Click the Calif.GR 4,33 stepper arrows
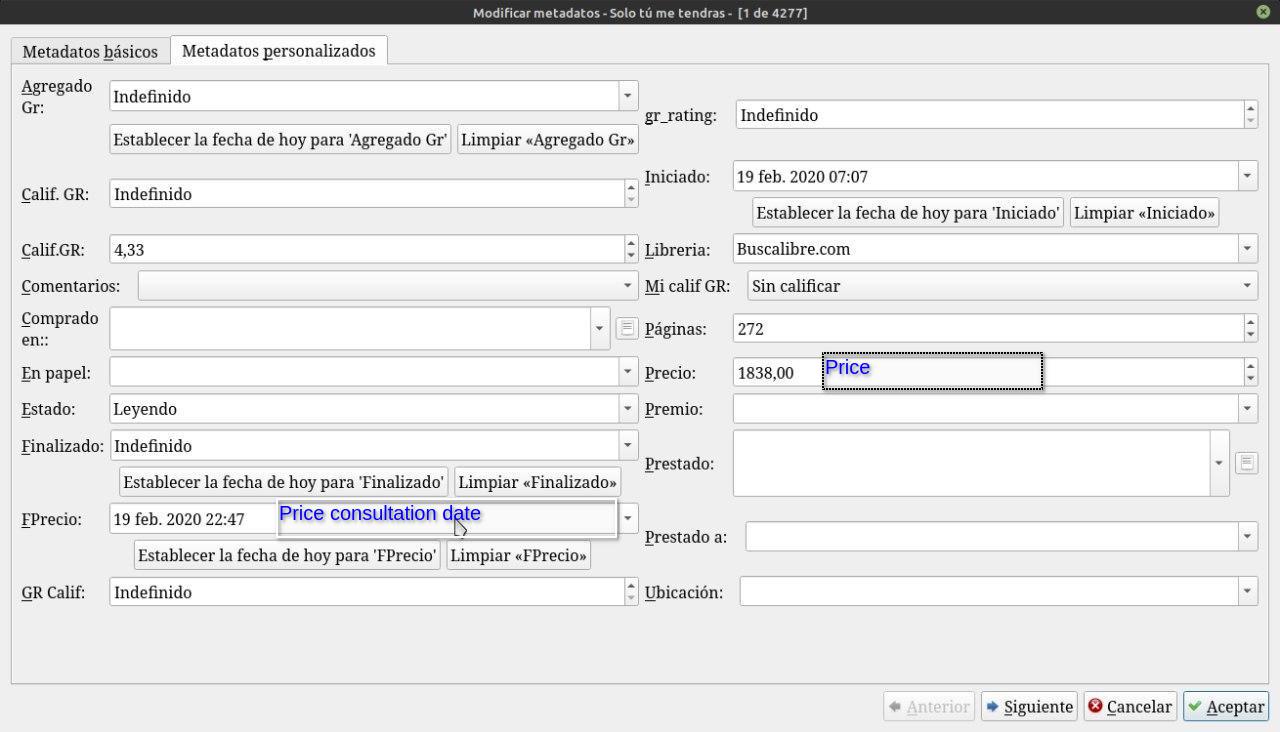 coord(630,249)
